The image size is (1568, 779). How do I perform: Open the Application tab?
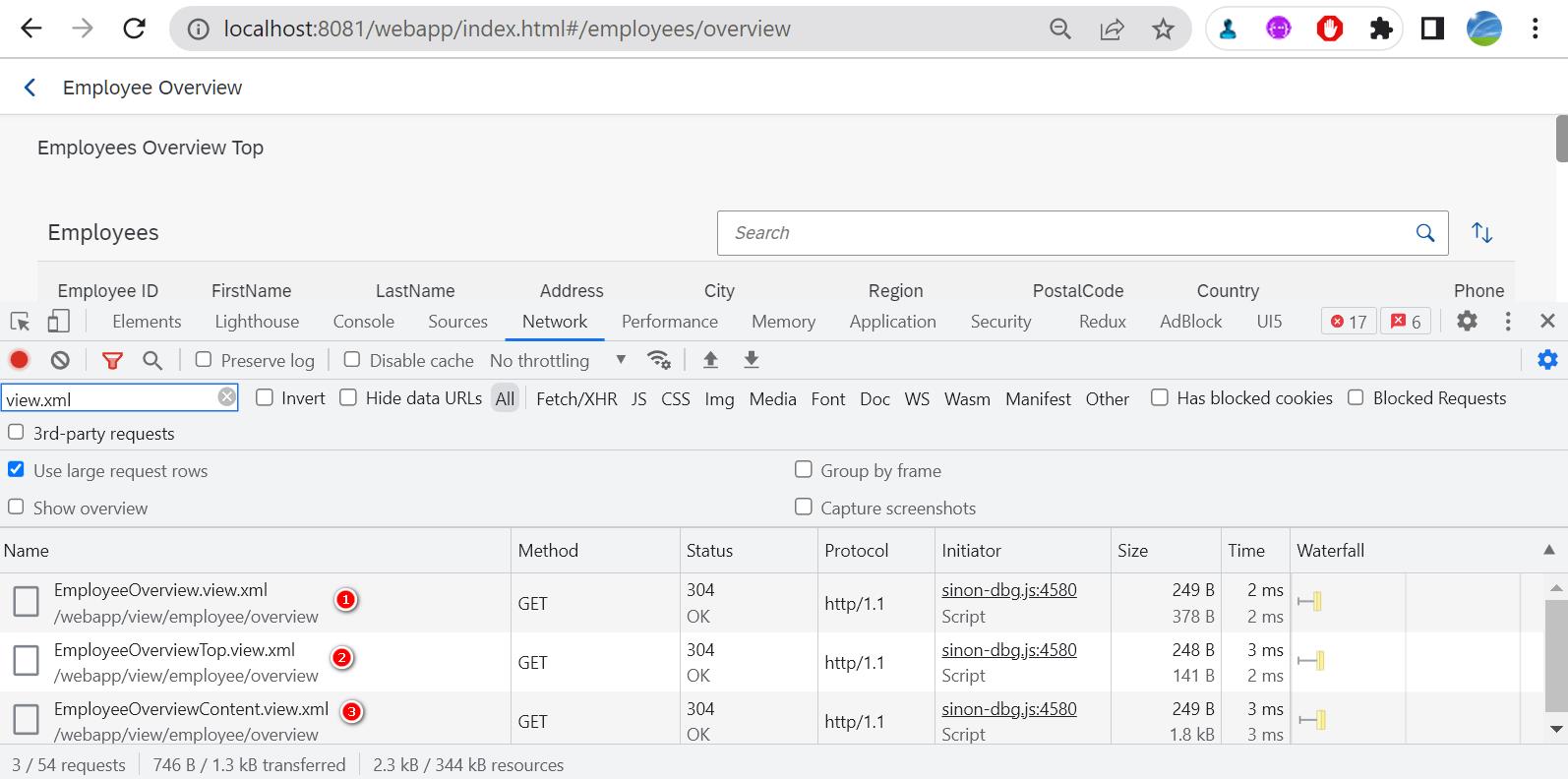coord(892,322)
